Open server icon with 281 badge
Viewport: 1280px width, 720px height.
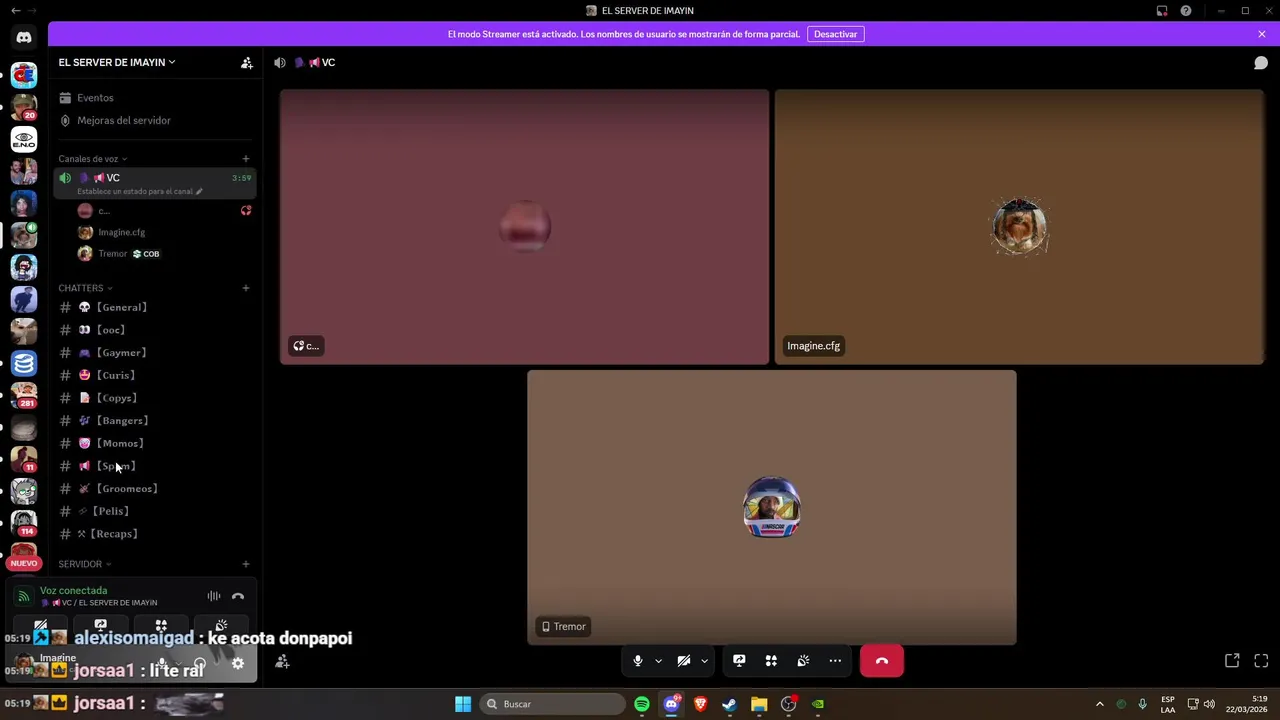24,395
